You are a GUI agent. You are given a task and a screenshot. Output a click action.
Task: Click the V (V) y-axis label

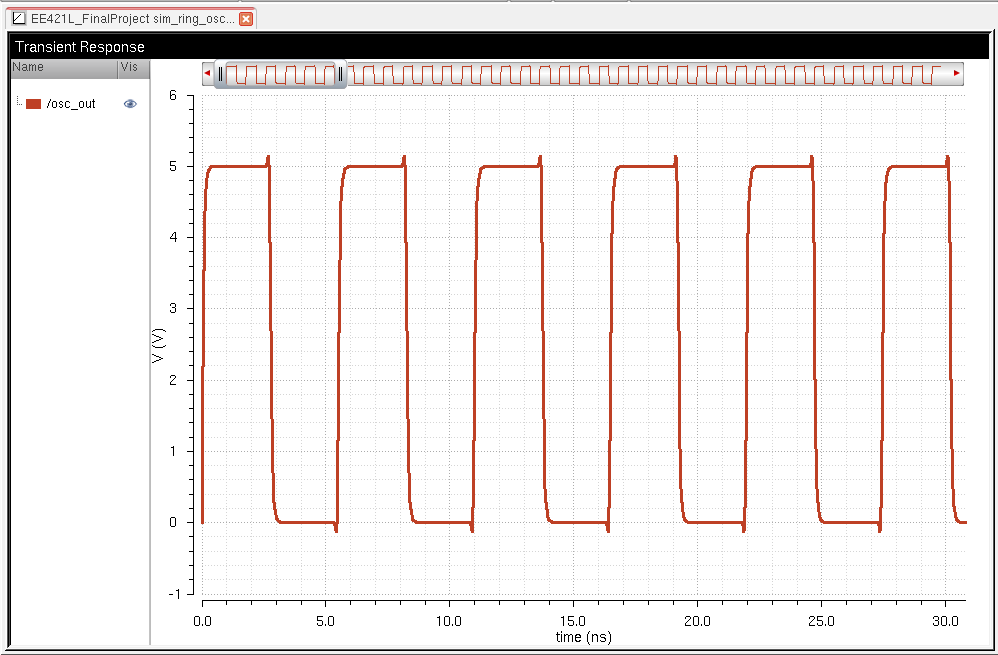[157, 344]
